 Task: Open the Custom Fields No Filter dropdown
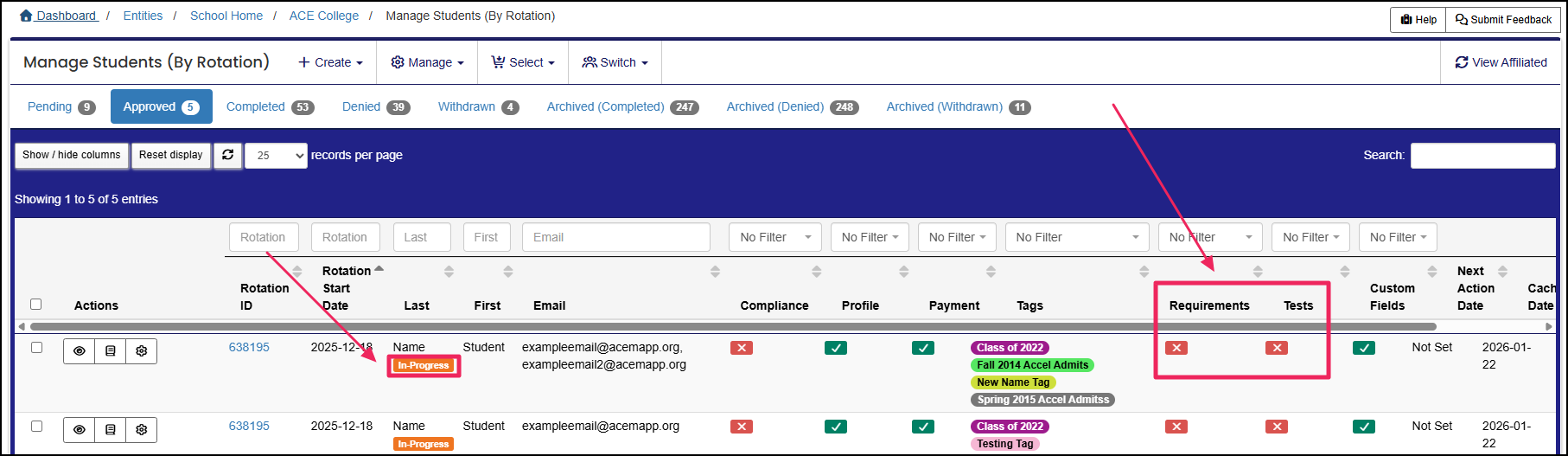coord(1398,237)
